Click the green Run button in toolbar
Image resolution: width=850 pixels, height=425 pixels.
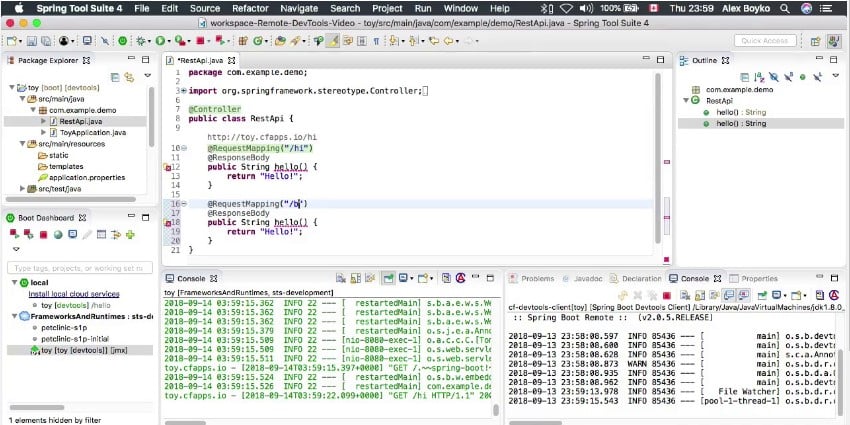[x=160, y=41]
